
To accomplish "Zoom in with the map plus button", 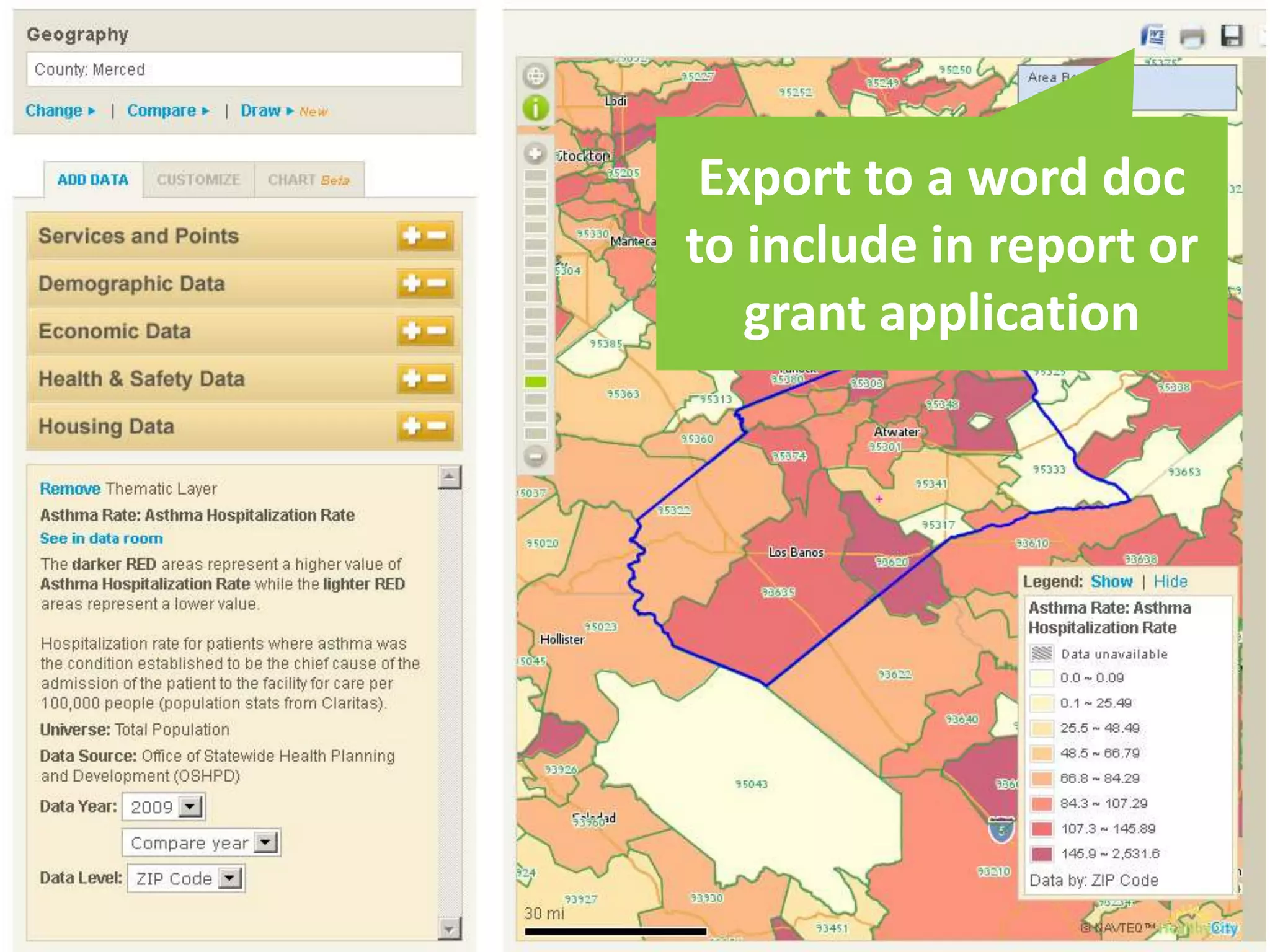I will tap(535, 153).
